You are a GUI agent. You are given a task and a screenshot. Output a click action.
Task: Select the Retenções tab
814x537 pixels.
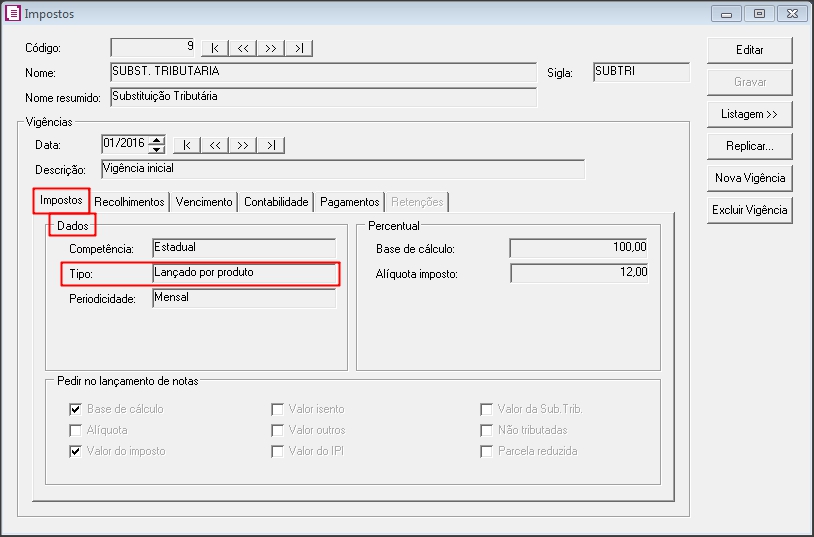(x=417, y=202)
